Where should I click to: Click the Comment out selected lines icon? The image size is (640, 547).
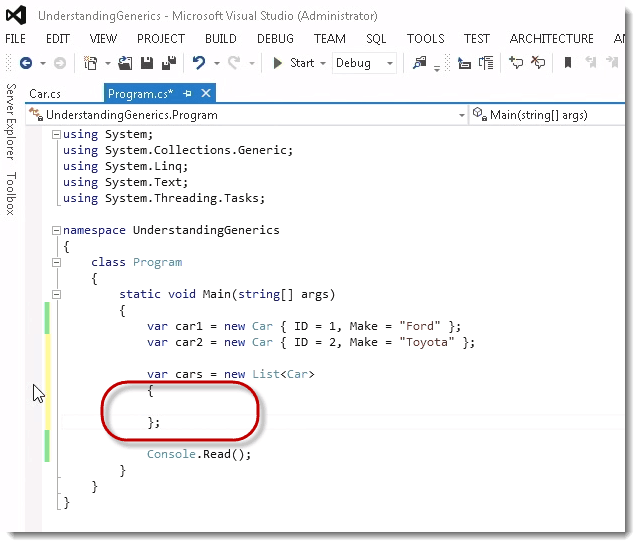516,63
